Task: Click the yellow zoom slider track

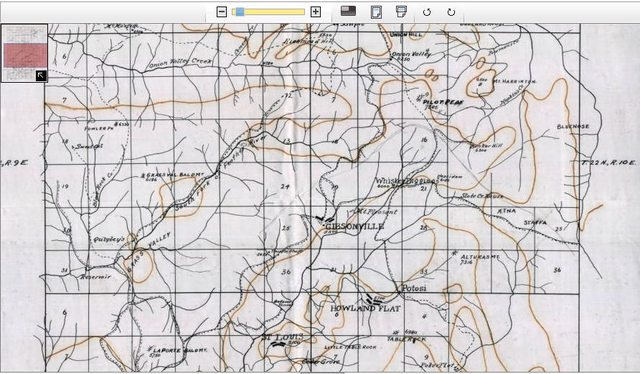Action: pos(268,12)
